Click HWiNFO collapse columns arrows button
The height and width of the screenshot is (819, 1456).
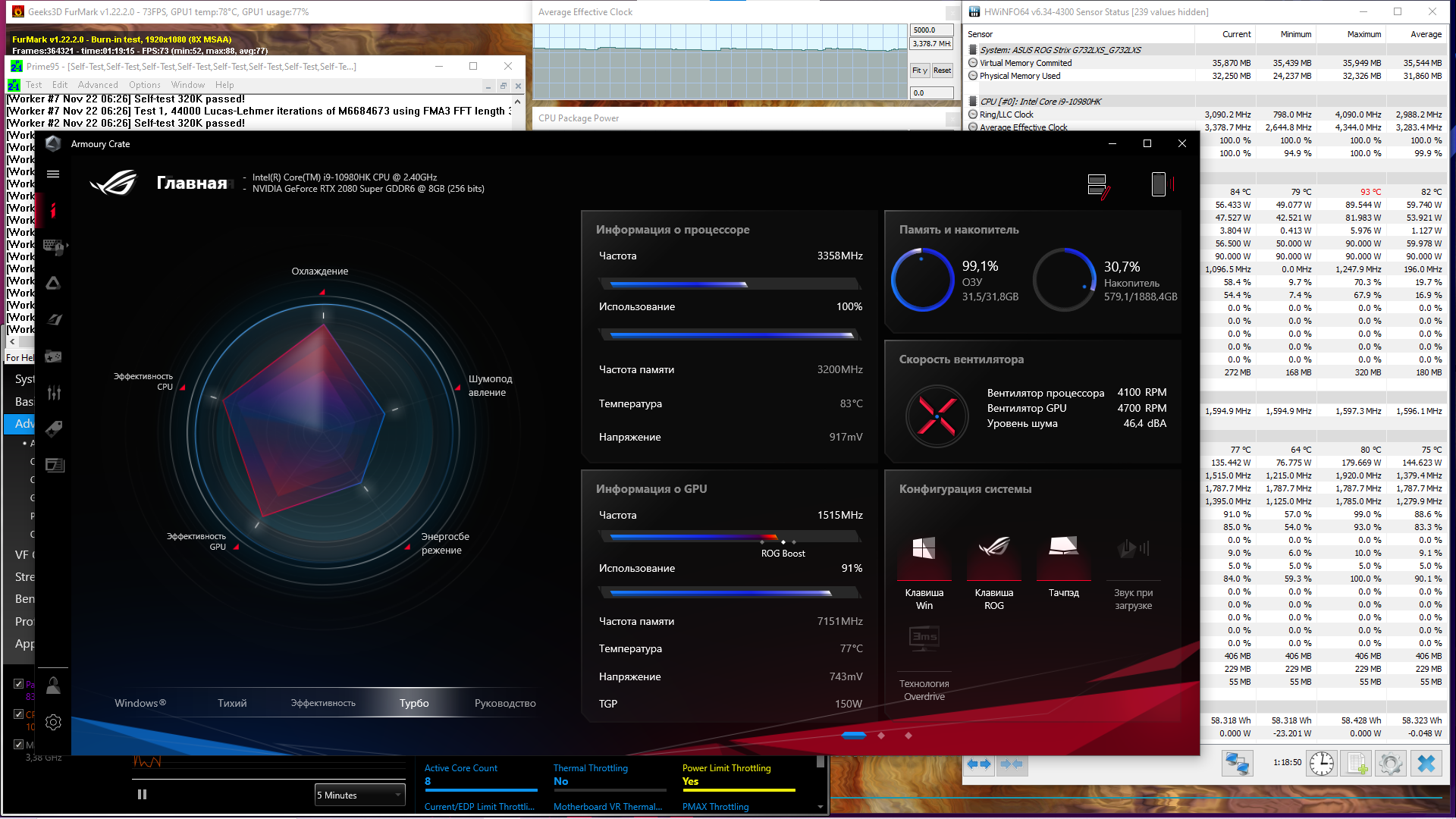point(1012,764)
